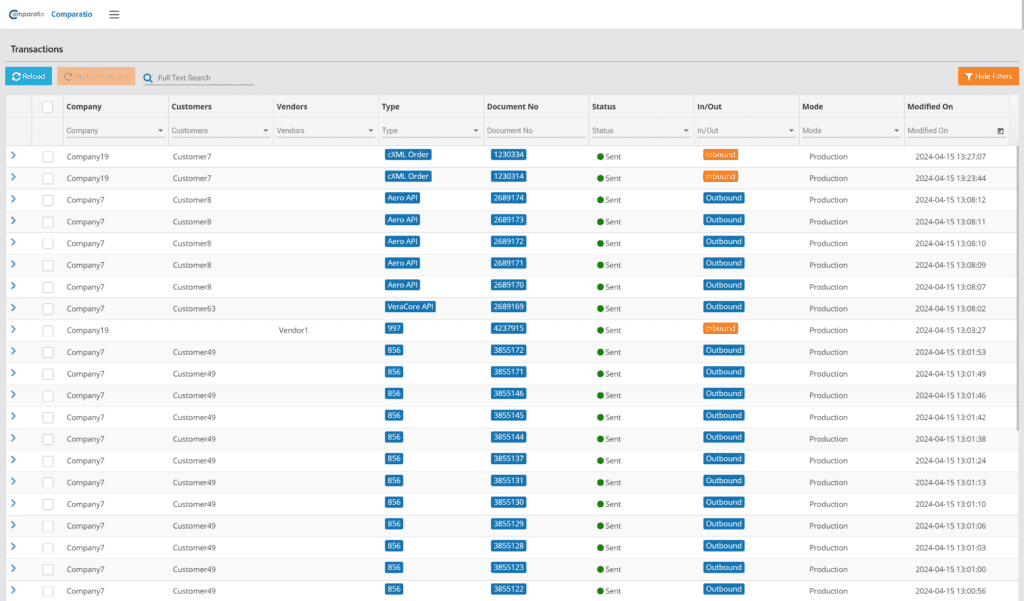This screenshot has width=1024, height=601.
Task: Open the In/Out filter dropdown
Action: (x=791, y=131)
